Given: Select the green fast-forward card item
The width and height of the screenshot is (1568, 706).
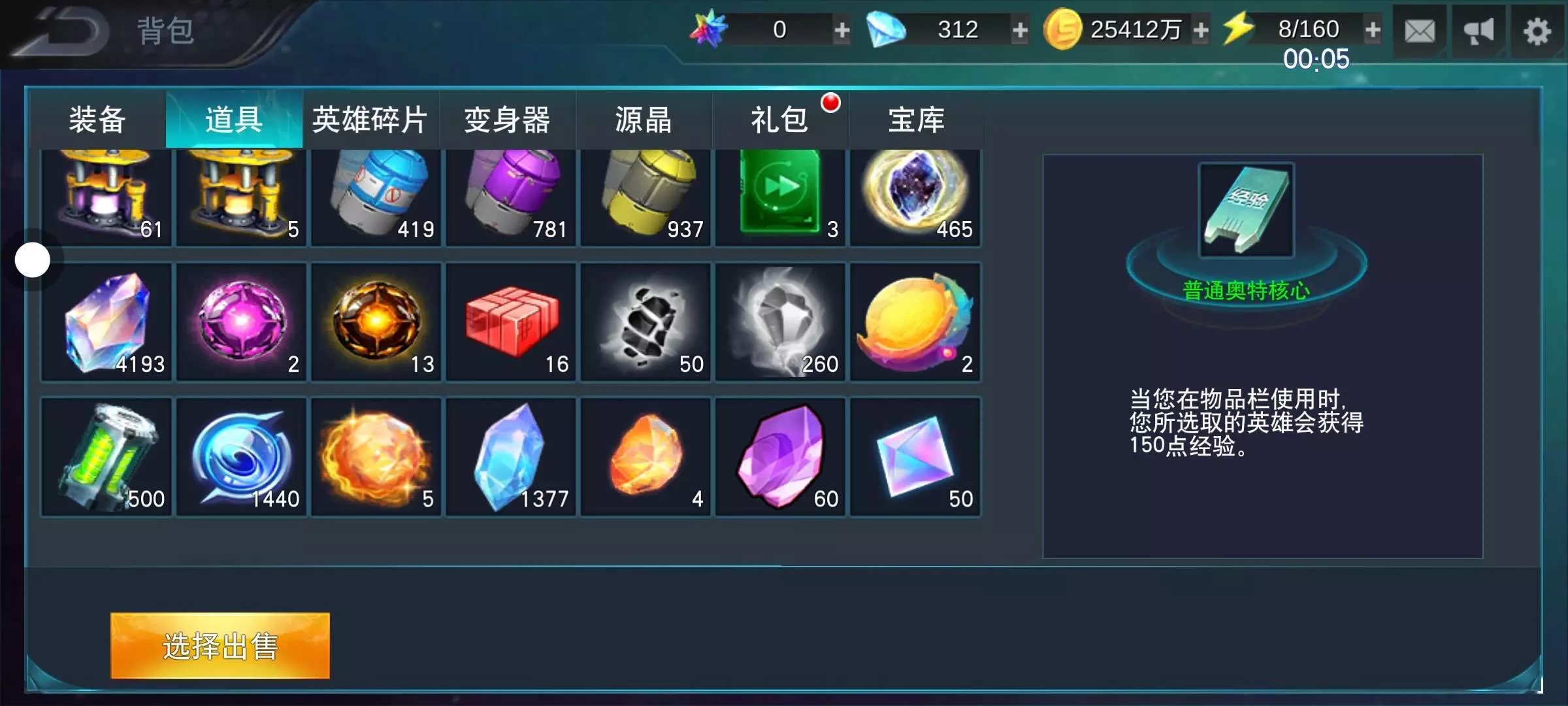Looking at the screenshot, I should pyautogui.click(x=780, y=197).
